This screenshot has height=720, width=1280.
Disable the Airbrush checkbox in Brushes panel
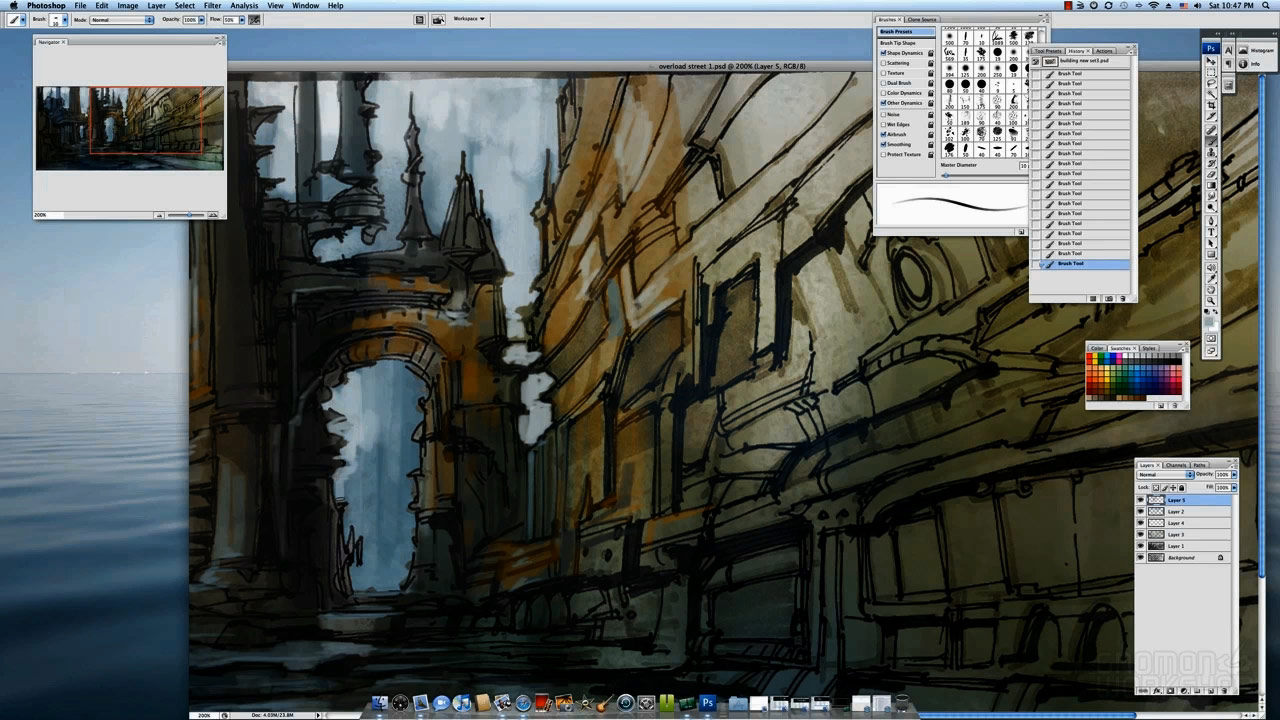coord(883,134)
